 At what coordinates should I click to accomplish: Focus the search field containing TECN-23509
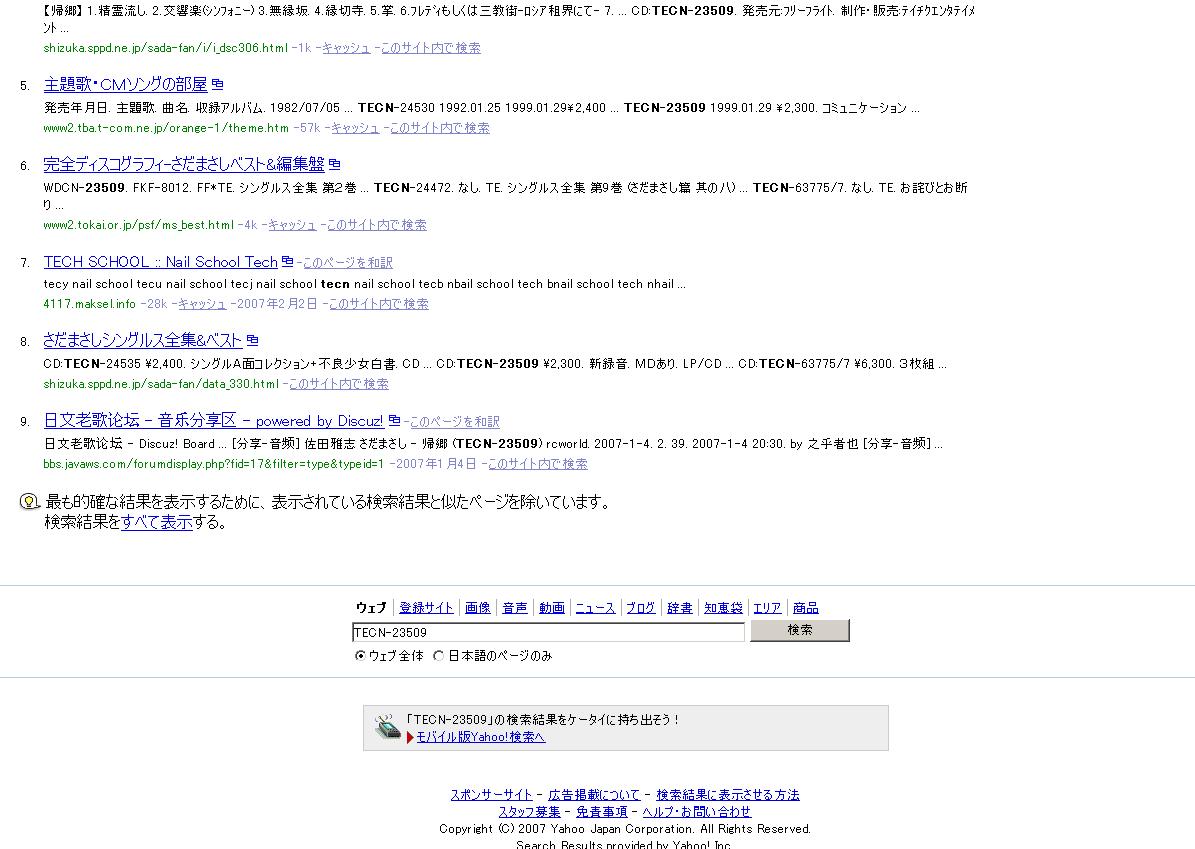[548, 632]
